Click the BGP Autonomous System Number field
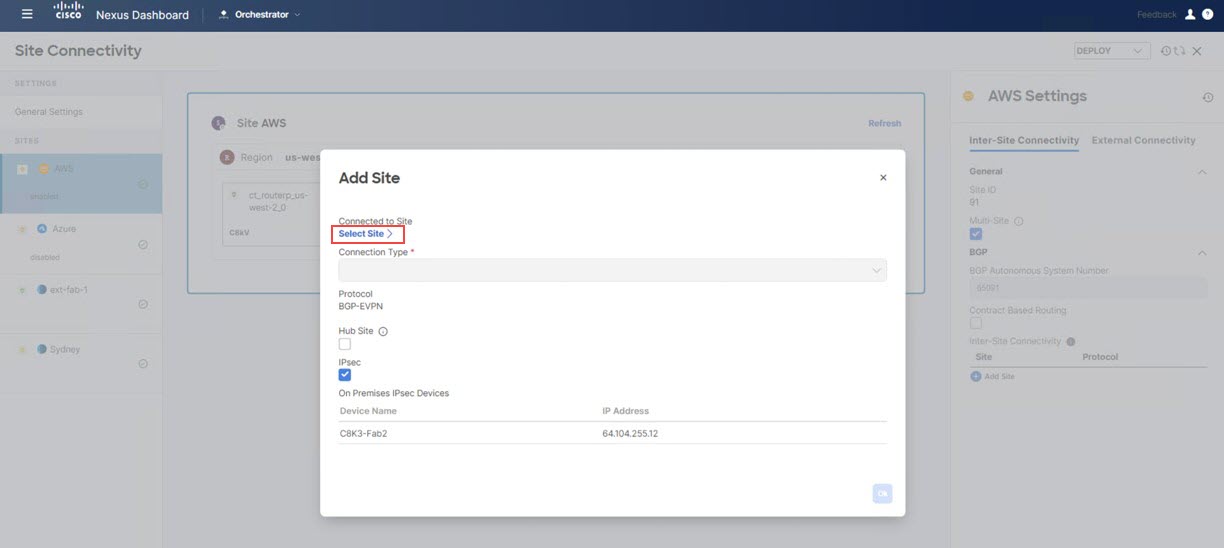The image size is (1224, 548). click(x=1088, y=288)
